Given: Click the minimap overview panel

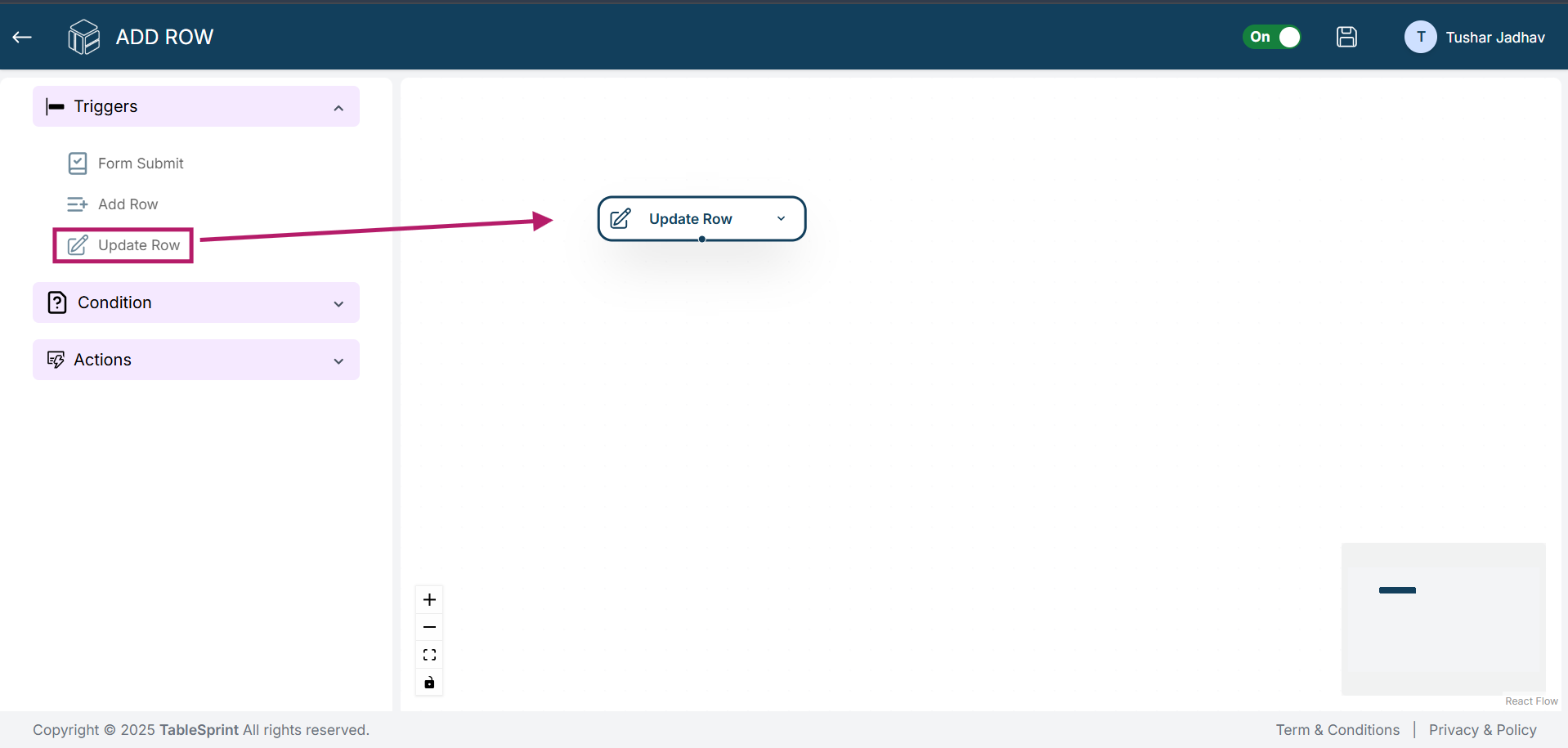Looking at the screenshot, I should tap(1443, 619).
